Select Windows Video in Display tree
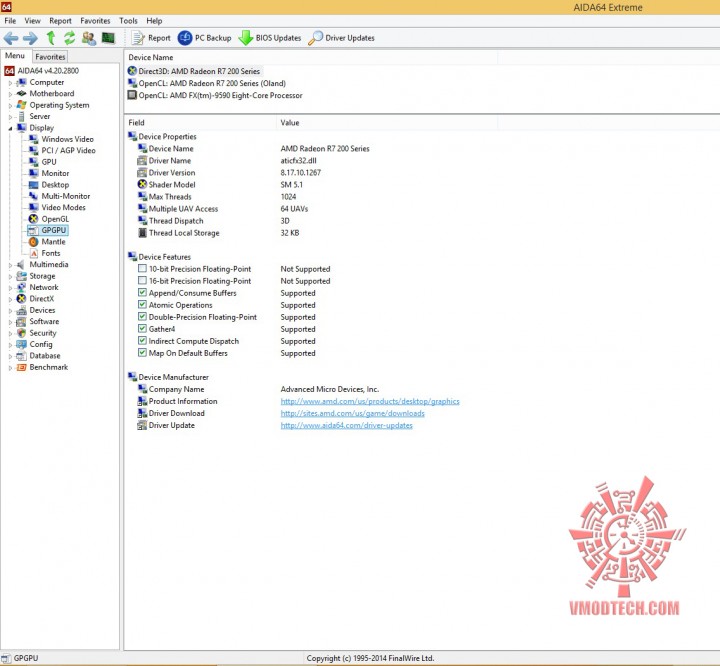Viewport: 720px width, 666px height. [68, 139]
